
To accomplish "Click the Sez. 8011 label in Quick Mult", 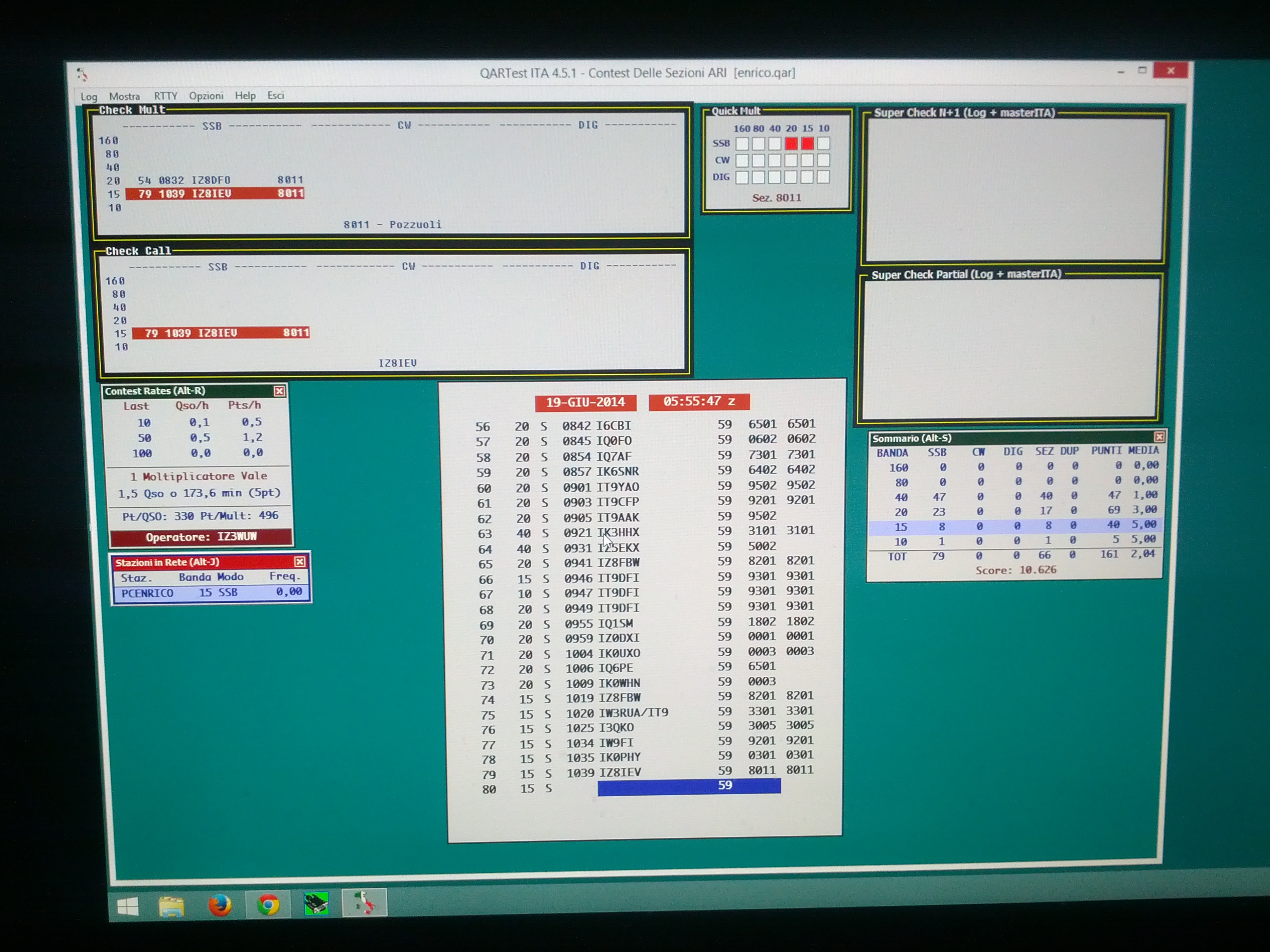I will click(x=776, y=198).
